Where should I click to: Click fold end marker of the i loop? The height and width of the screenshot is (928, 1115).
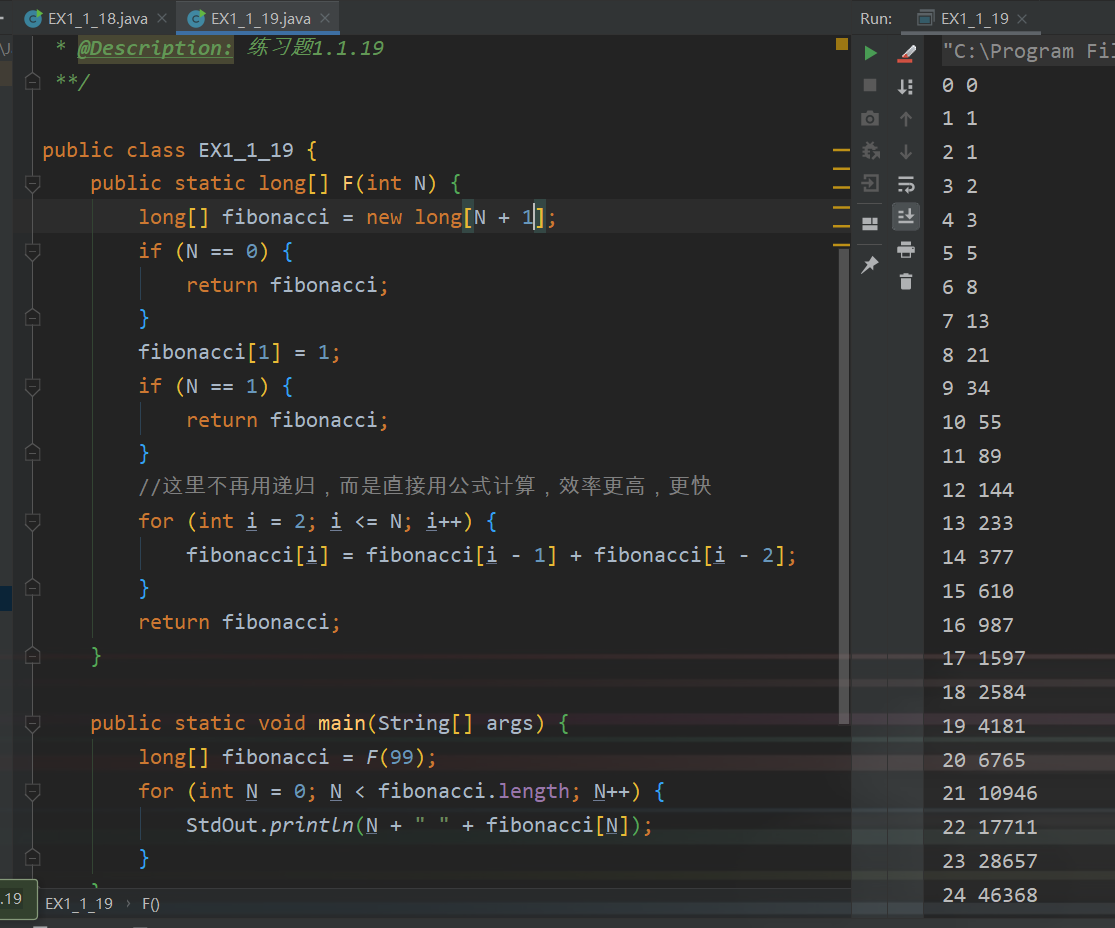tap(32, 588)
